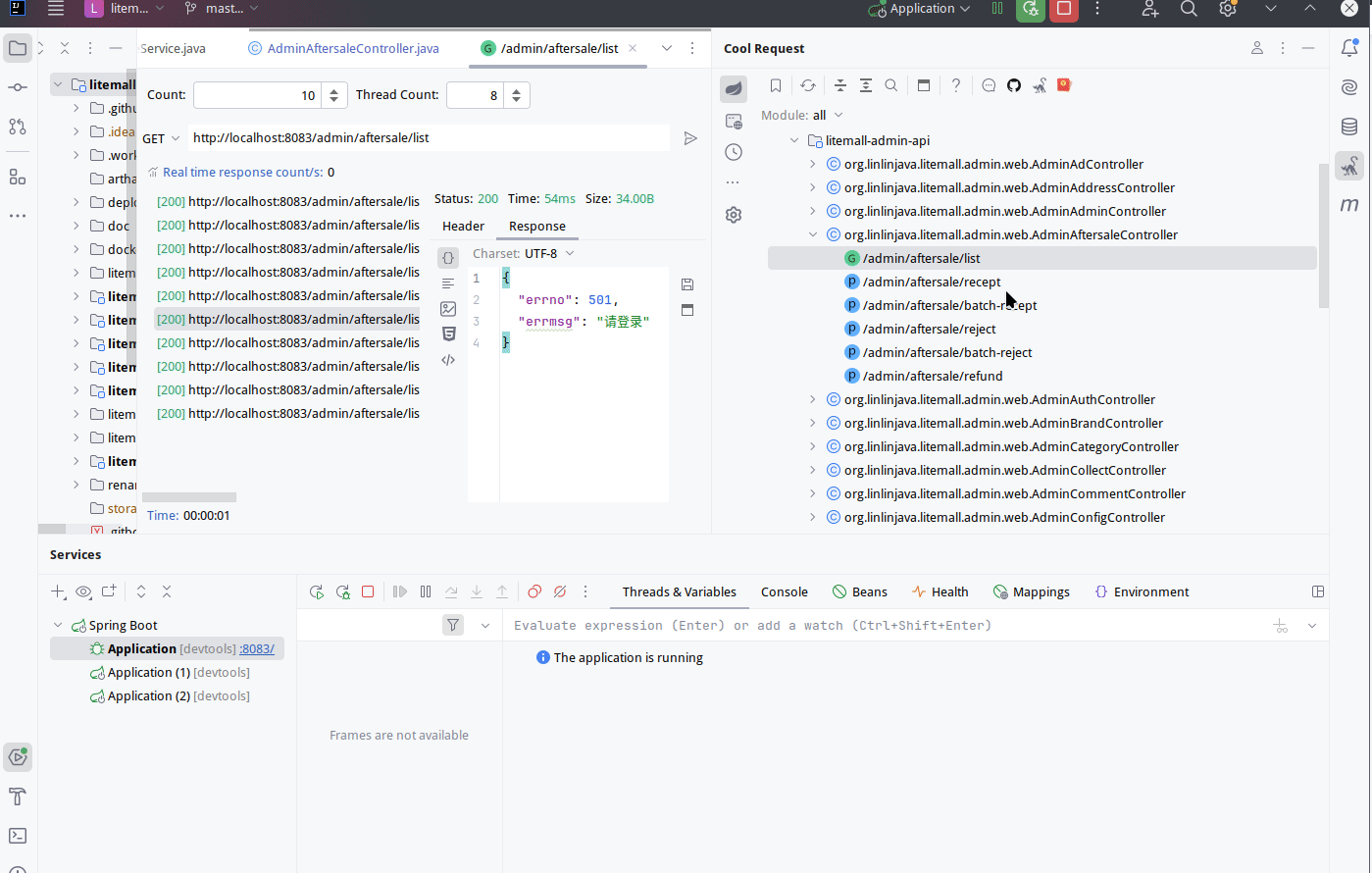Viewport: 1372px width, 873px height.
Task: Click the red envelope icon in Cool Request toolbar
Action: (1064, 85)
